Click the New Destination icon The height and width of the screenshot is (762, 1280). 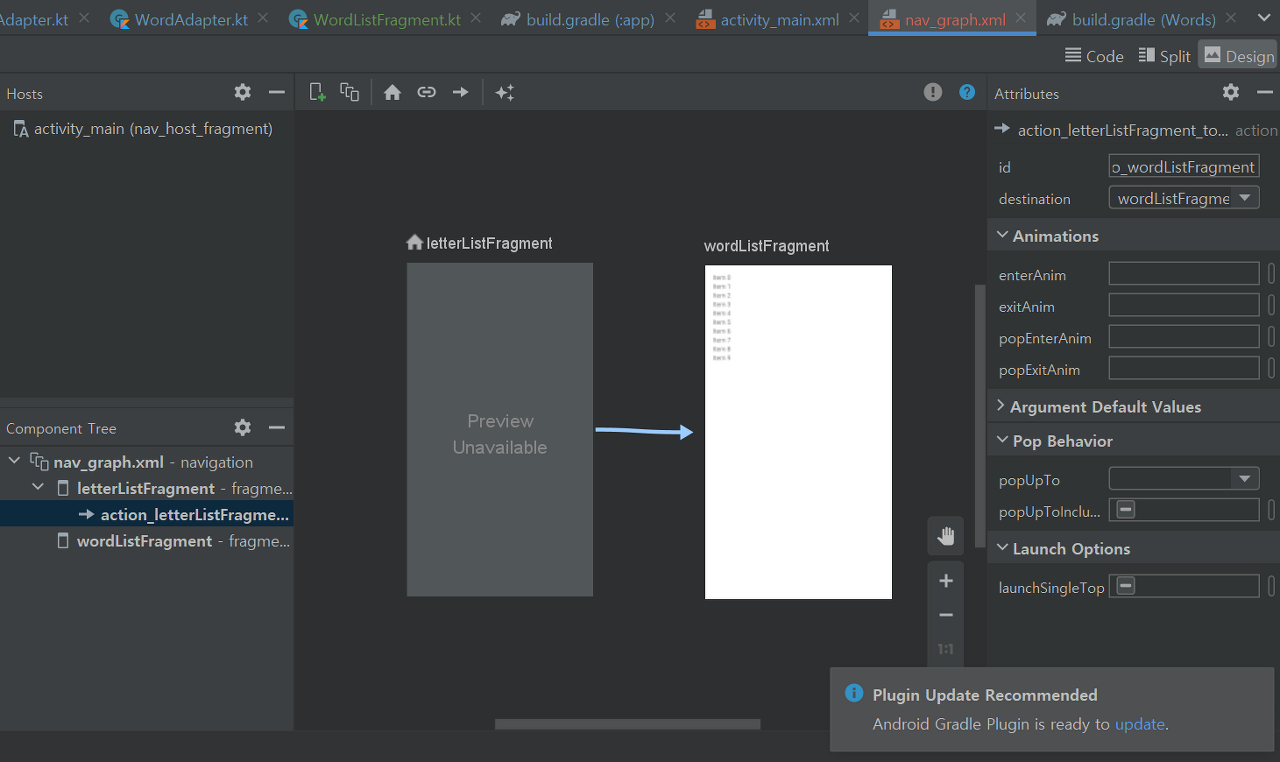[x=318, y=92]
